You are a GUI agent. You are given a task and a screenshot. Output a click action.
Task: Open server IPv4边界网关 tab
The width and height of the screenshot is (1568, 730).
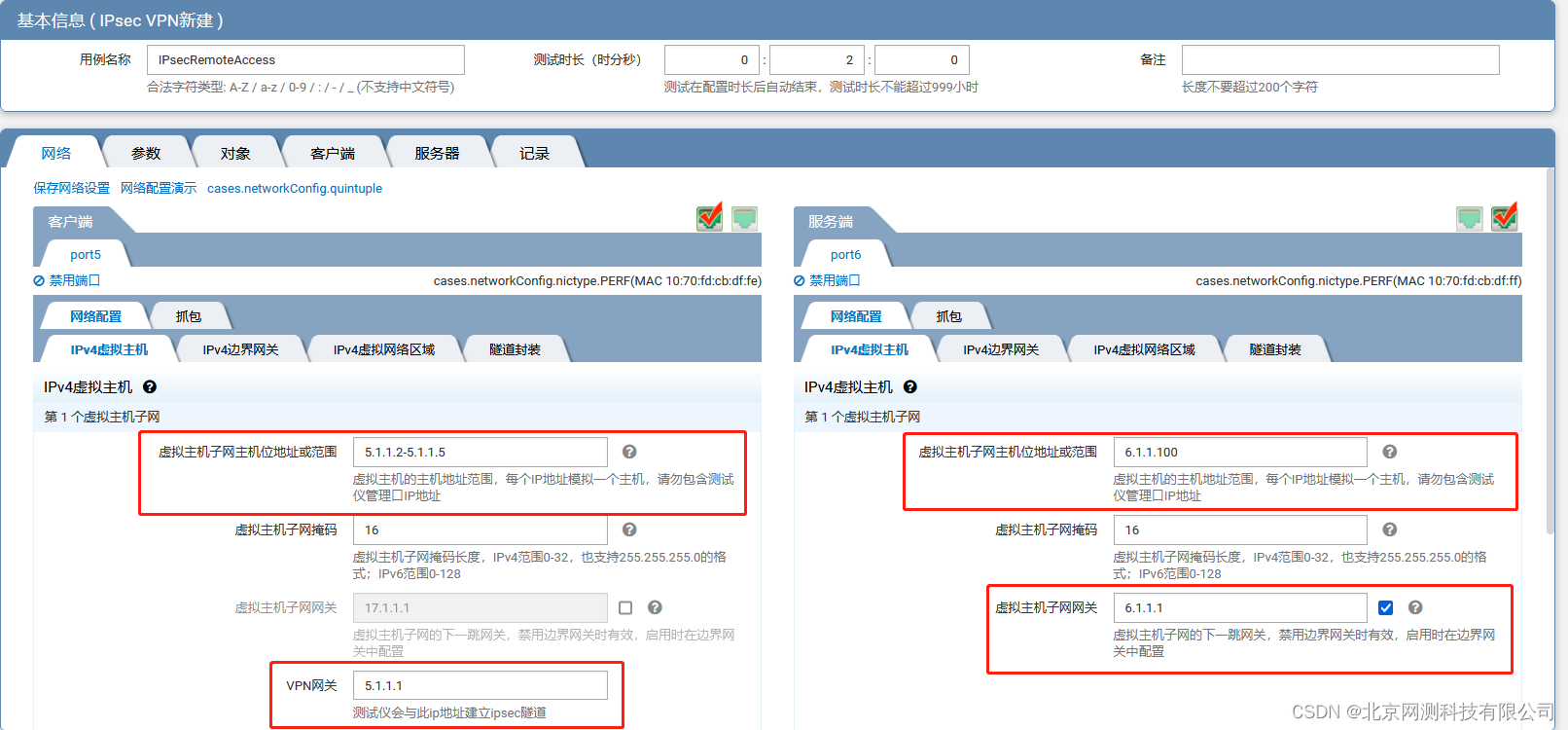[x=1001, y=349]
